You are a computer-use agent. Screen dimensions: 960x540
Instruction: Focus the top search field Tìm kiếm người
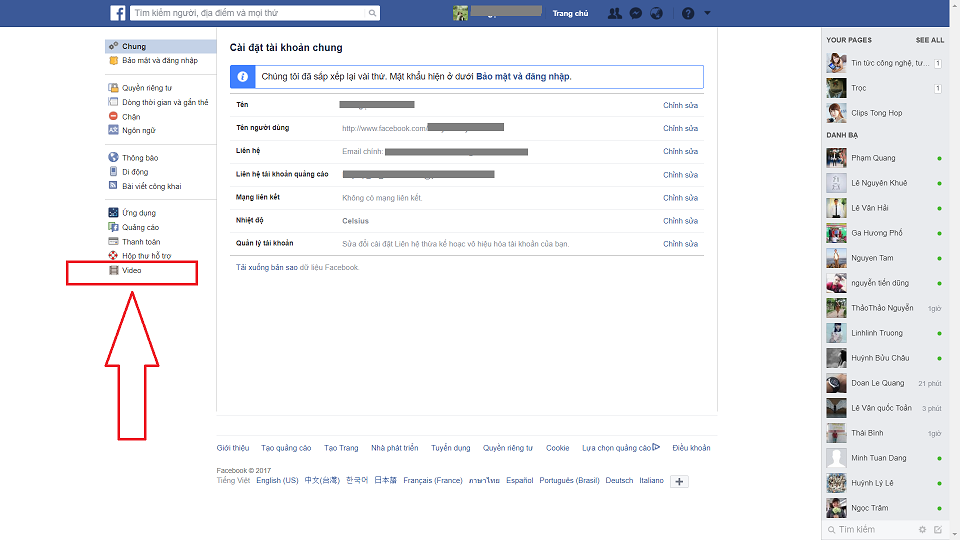(249, 13)
